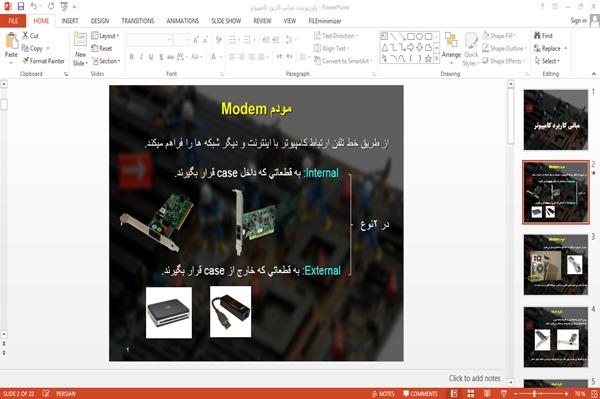Open spell check icon in status bar
Image resolution: width=600 pixels, height=399 pixels.
coord(46,393)
